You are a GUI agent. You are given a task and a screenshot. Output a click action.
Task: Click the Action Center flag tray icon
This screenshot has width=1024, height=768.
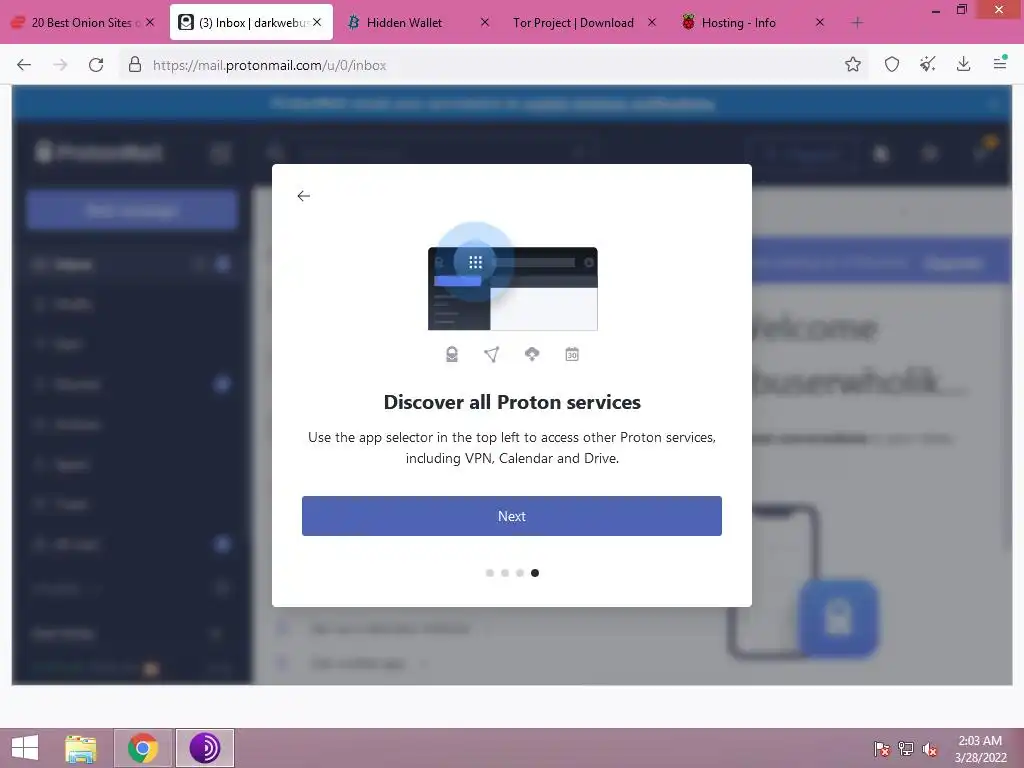coord(881,749)
